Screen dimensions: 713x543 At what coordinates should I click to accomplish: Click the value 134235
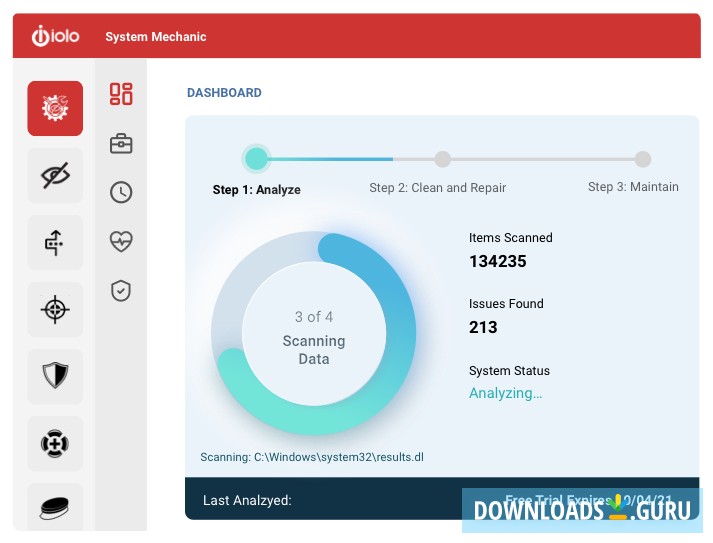pyautogui.click(x=498, y=261)
